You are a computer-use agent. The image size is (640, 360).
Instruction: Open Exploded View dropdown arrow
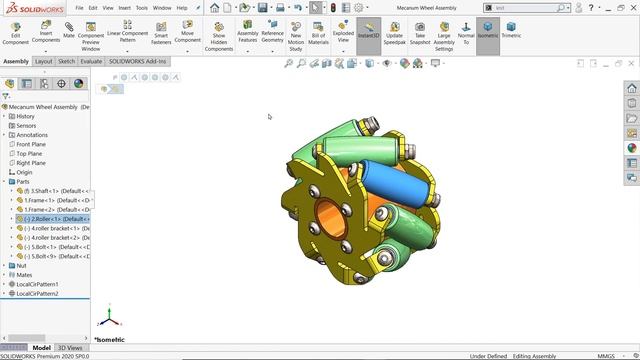click(x=343, y=51)
